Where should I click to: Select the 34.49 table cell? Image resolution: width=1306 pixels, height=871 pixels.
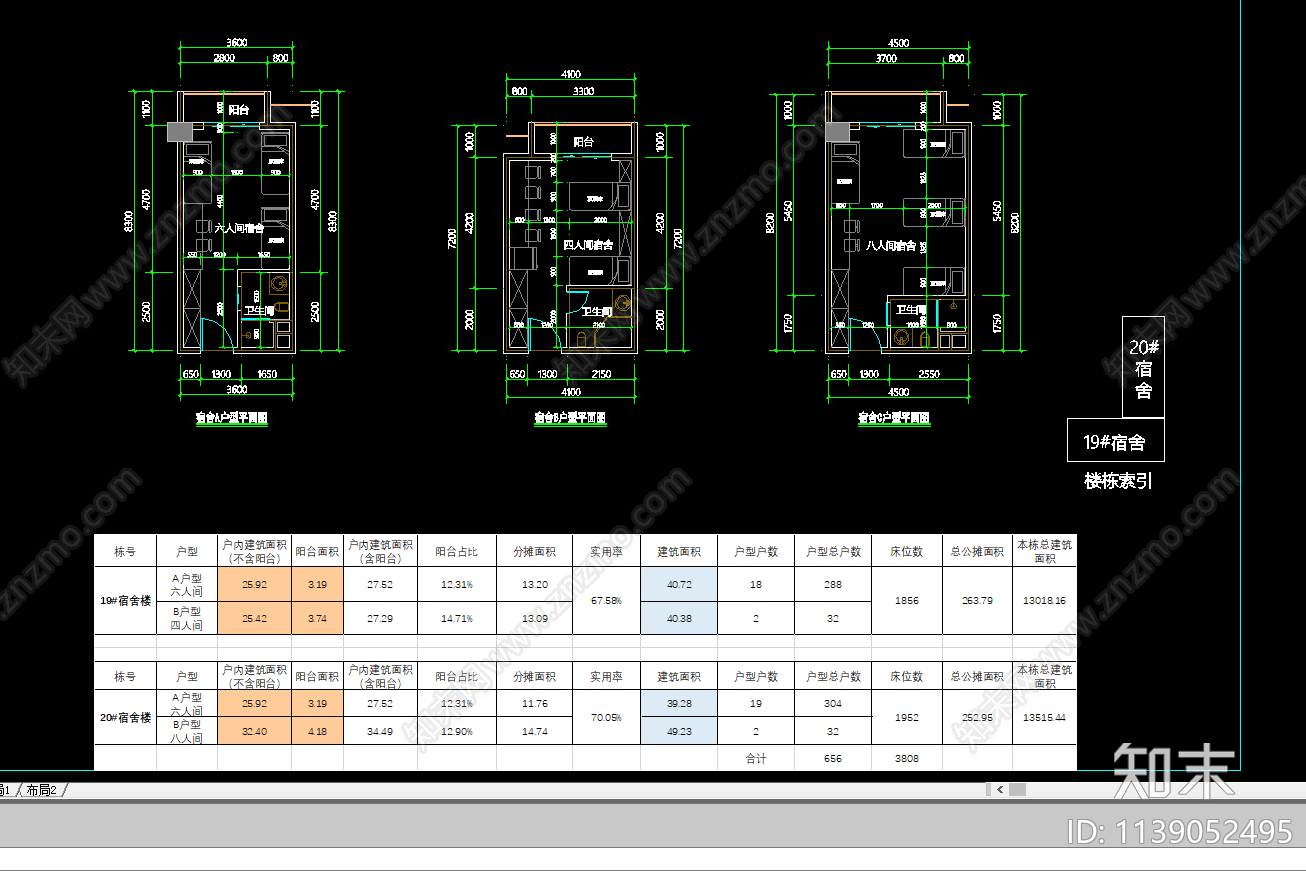tap(380, 731)
